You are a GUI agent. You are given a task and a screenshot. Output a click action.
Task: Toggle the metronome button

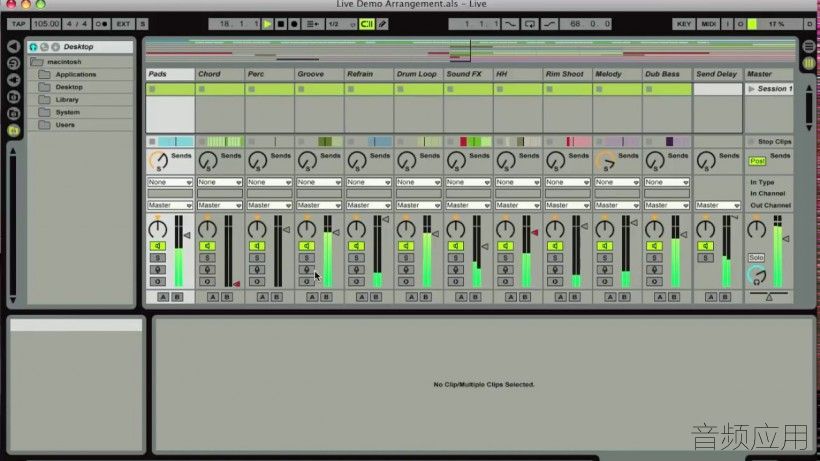click(101, 24)
